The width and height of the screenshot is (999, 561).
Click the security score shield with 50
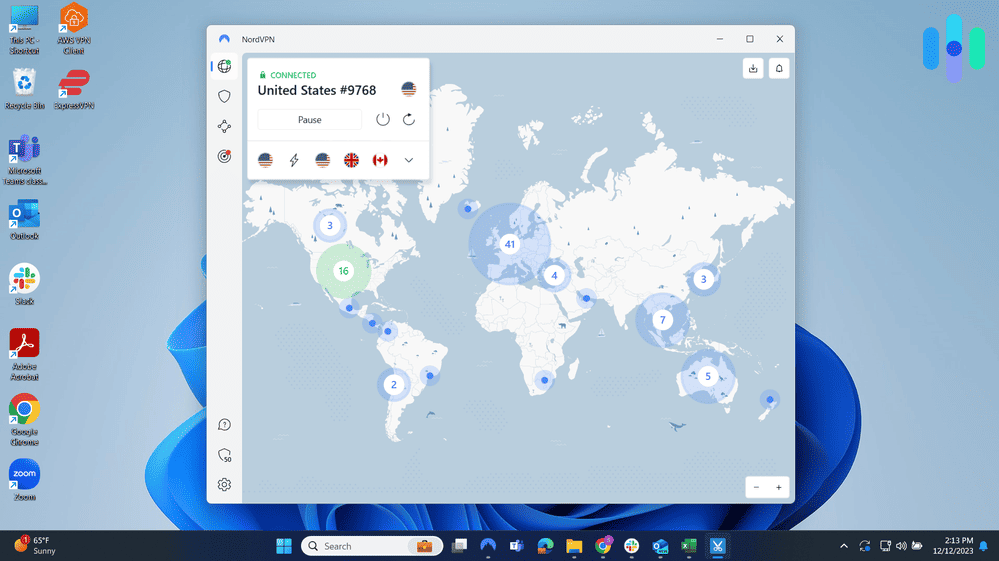(225, 455)
